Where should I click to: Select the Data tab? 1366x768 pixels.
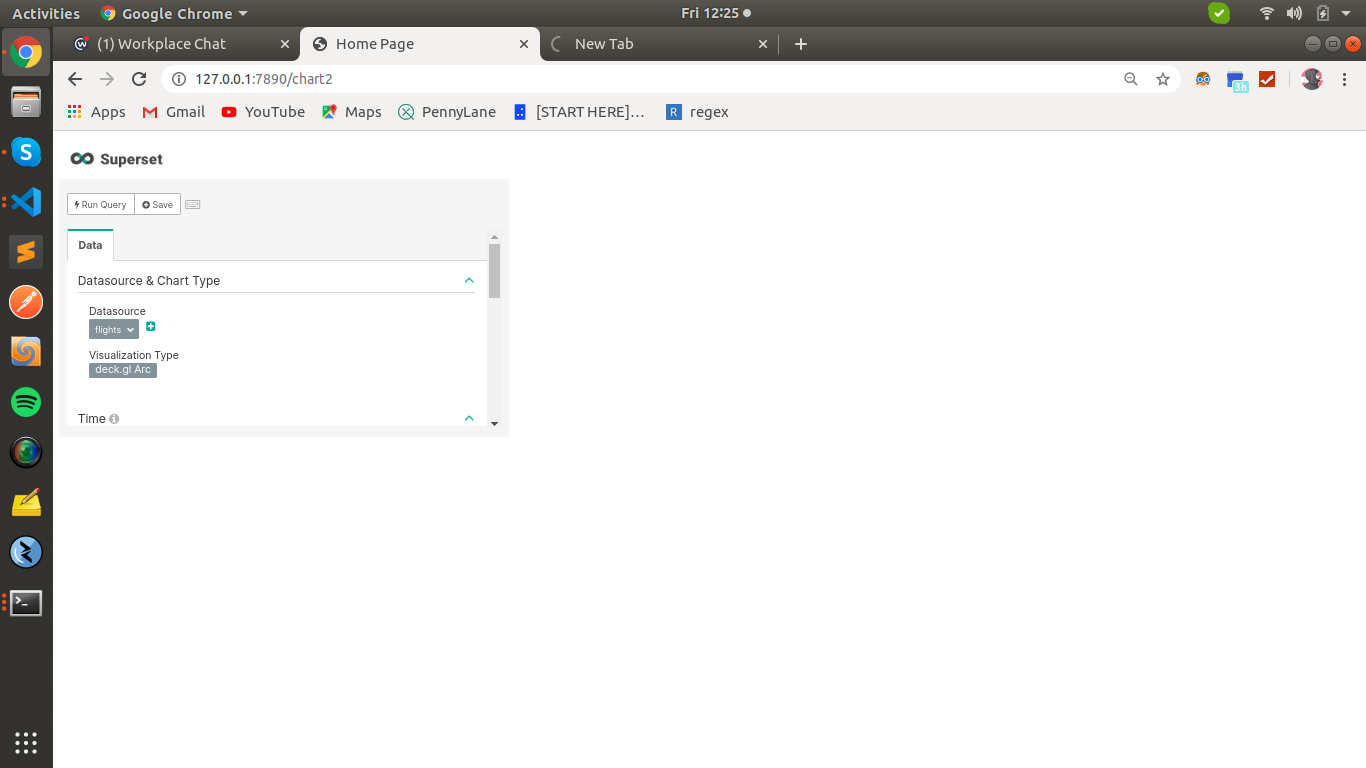click(90, 244)
